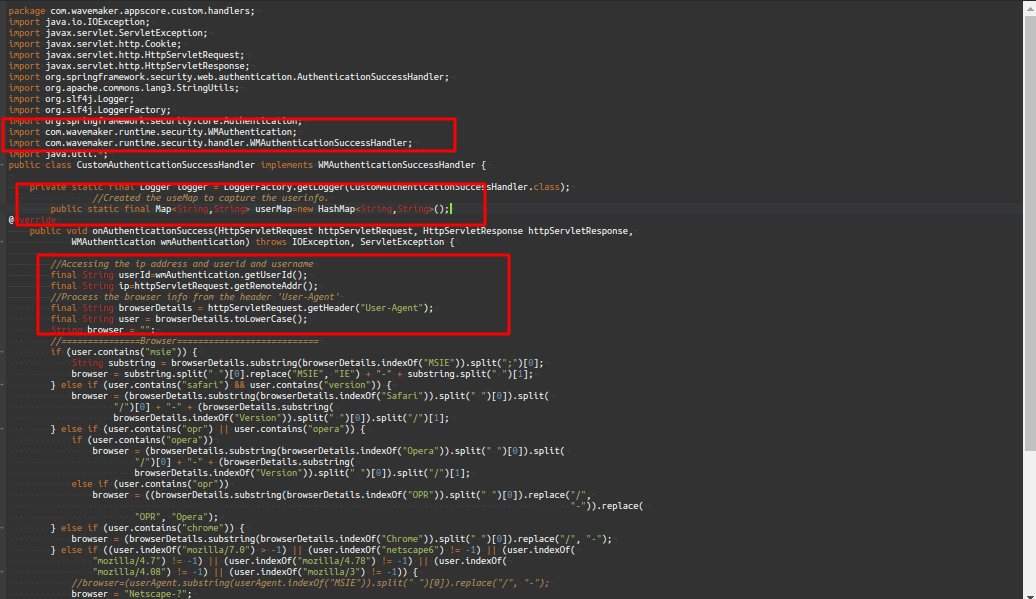Click the userMap HashMap declaration line

pyautogui.click(x=250, y=209)
